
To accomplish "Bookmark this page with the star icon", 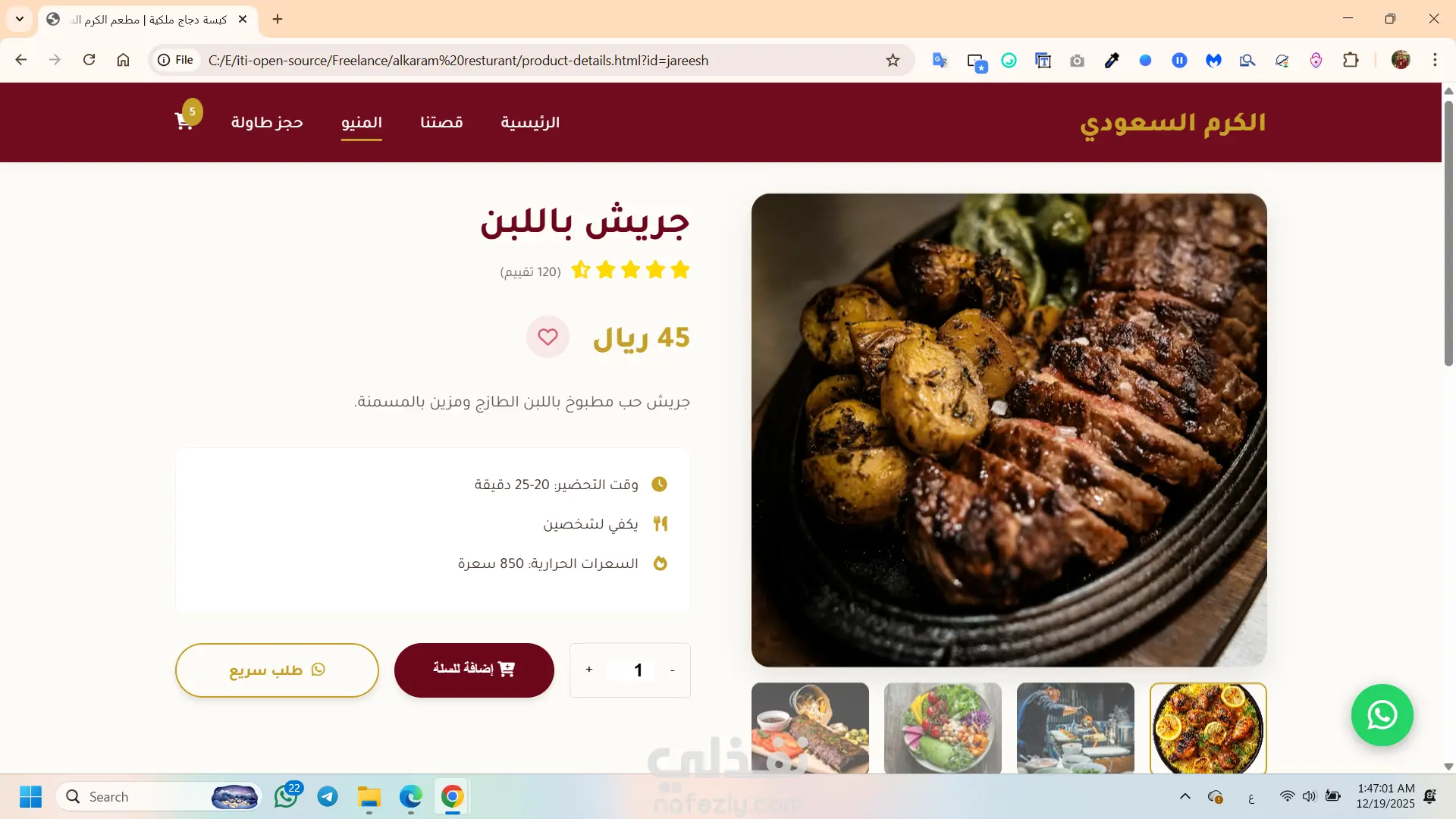I will (893, 60).
